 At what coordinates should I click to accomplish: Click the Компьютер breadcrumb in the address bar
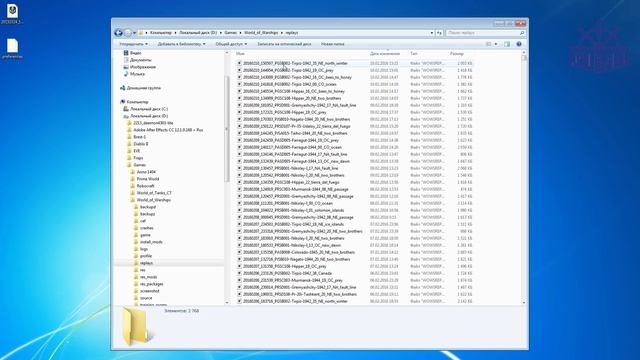click(161, 33)
